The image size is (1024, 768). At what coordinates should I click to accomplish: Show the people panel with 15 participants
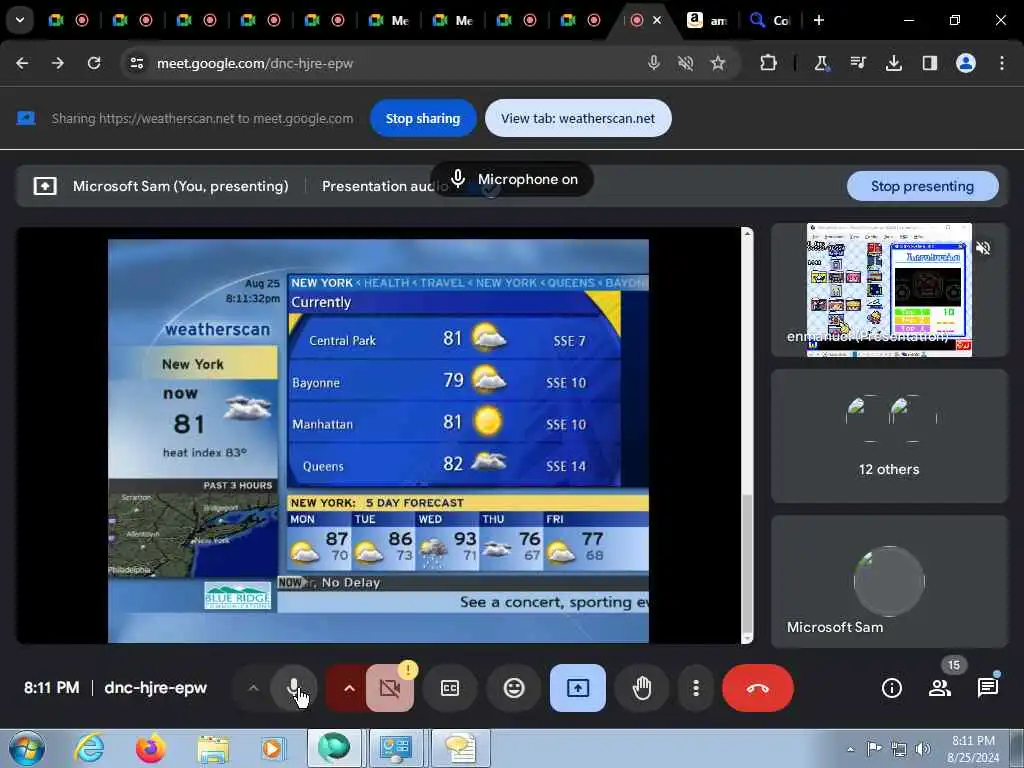(x=940, y=688)
